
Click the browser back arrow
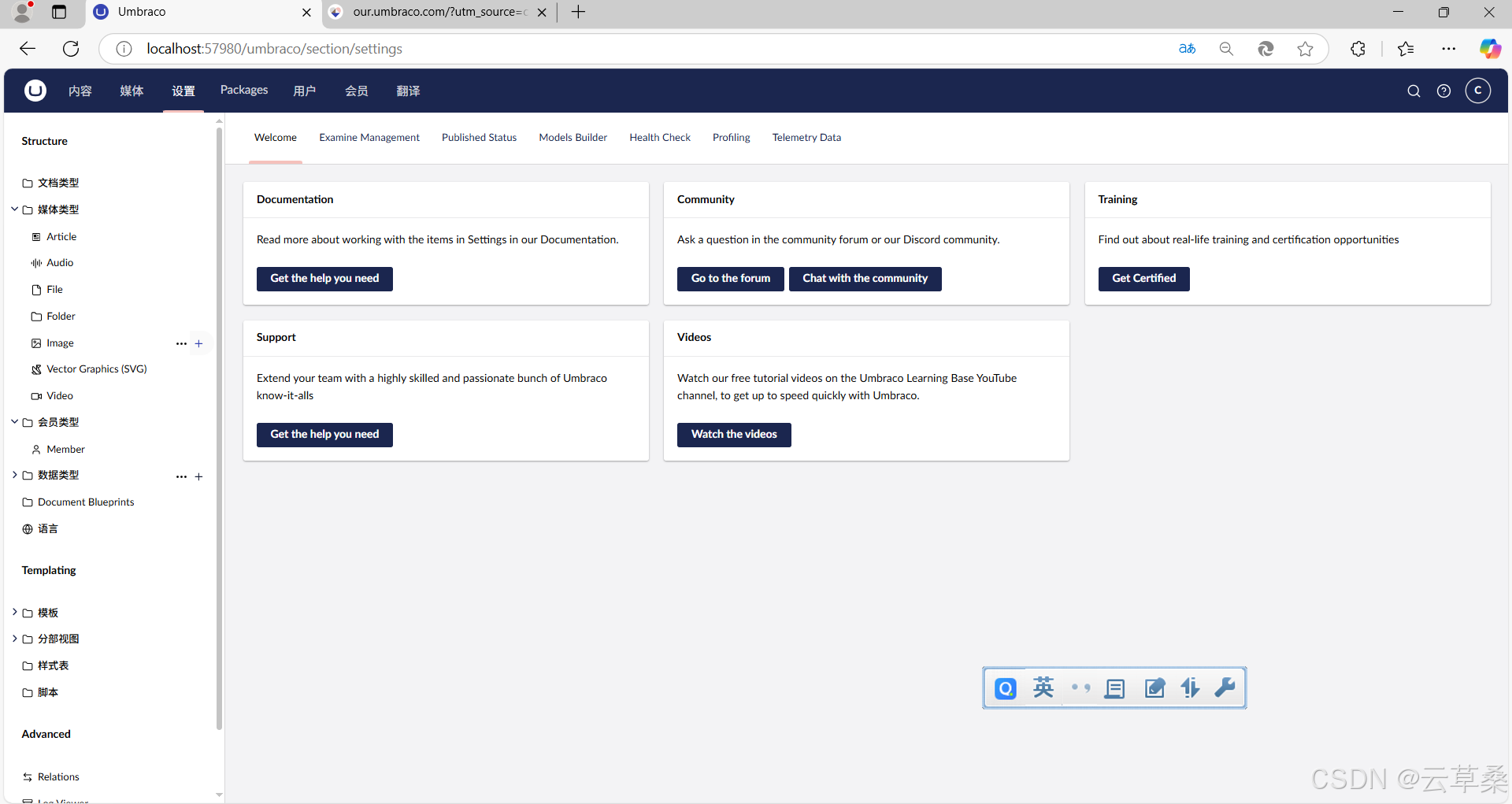pyautogui.click(x=28, y=49)
